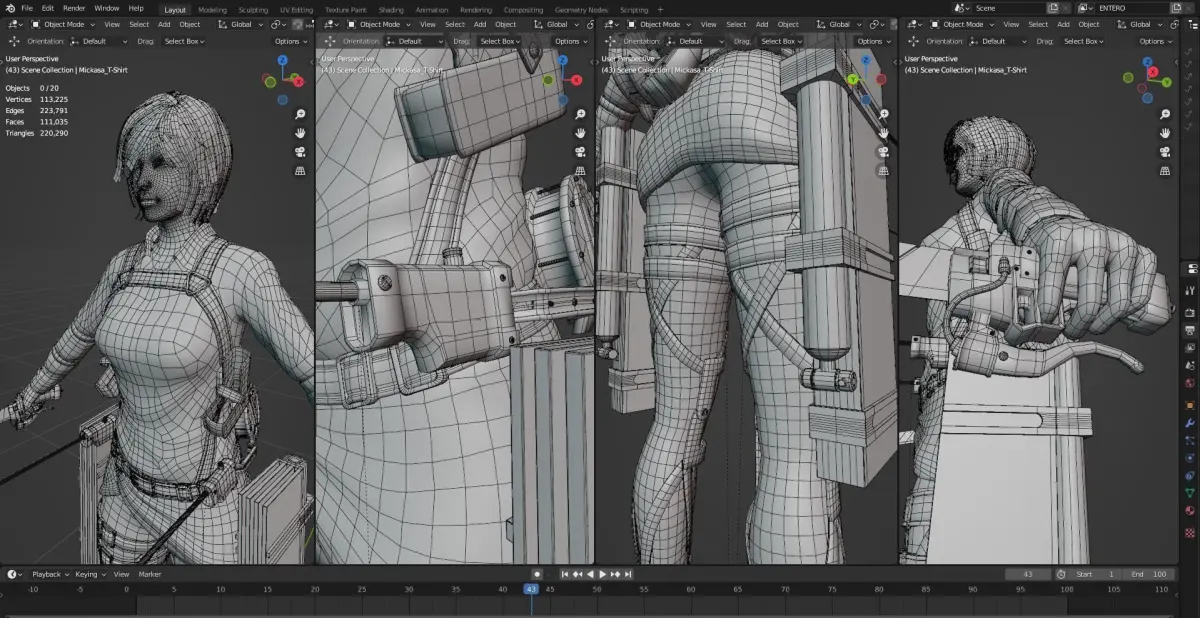Toggle the auto-keying record button in timeline

pos(537,574)
